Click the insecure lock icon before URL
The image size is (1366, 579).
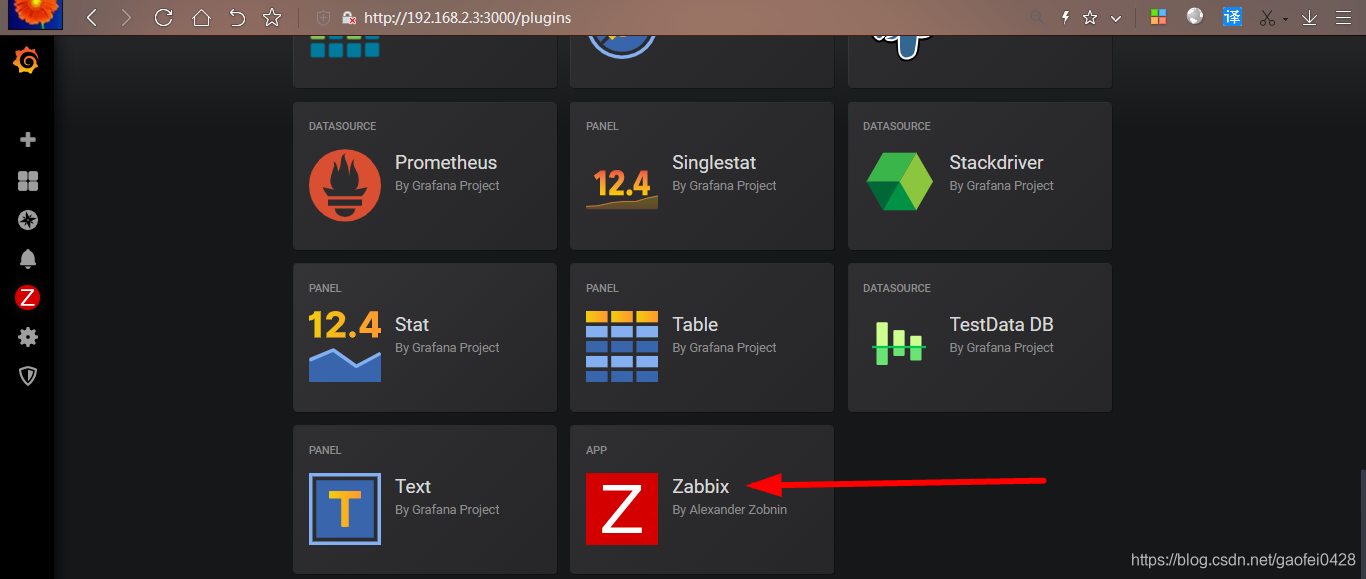349,18
